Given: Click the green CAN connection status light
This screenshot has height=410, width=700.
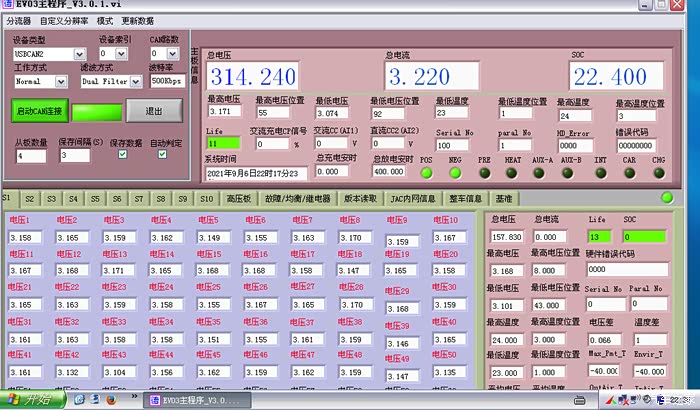Looking at the screenshot, I should point(96,111).
